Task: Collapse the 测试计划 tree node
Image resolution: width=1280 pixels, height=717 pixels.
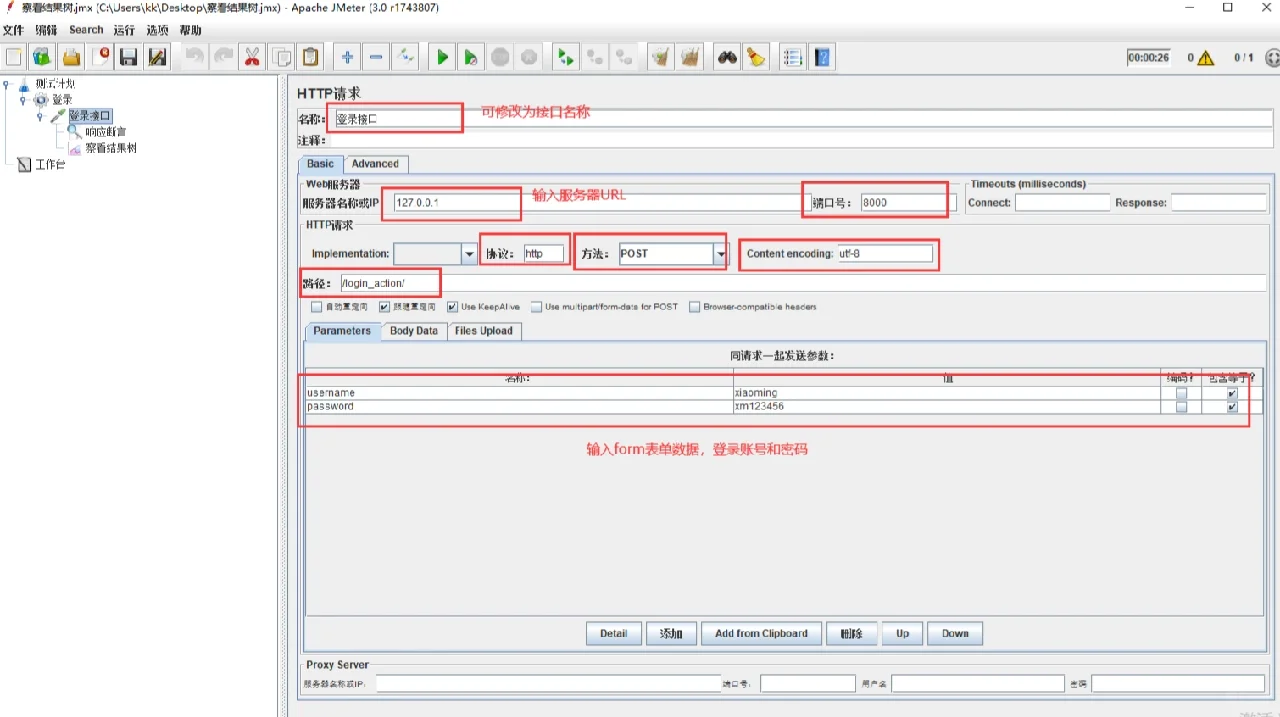Action: (x=7, y=84)
